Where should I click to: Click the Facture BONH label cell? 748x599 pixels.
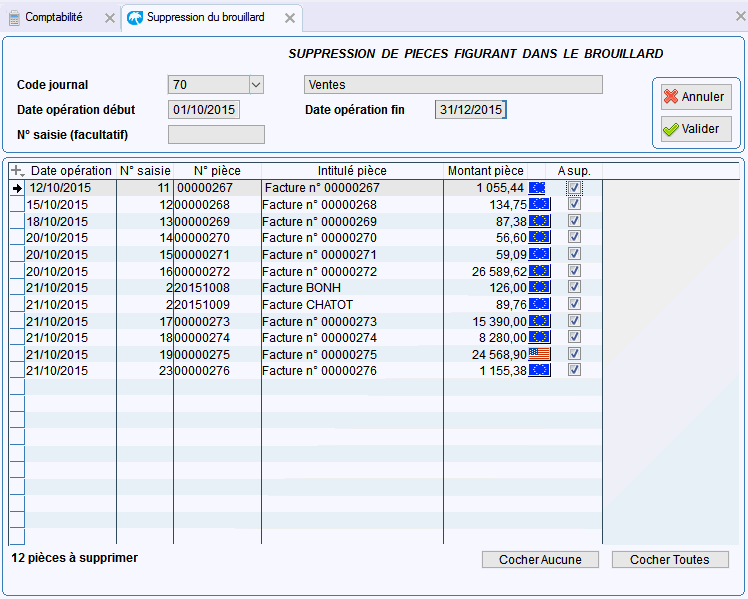353,288
